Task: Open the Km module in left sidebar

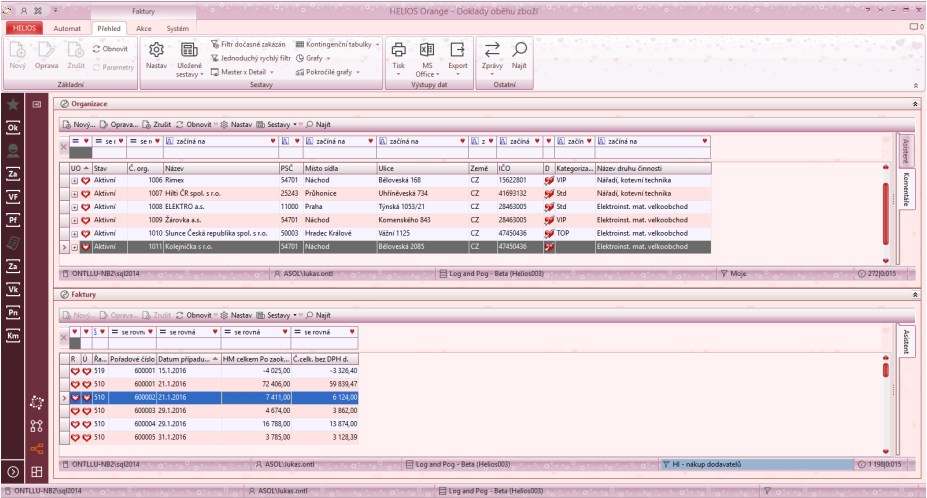Action: 12,335
